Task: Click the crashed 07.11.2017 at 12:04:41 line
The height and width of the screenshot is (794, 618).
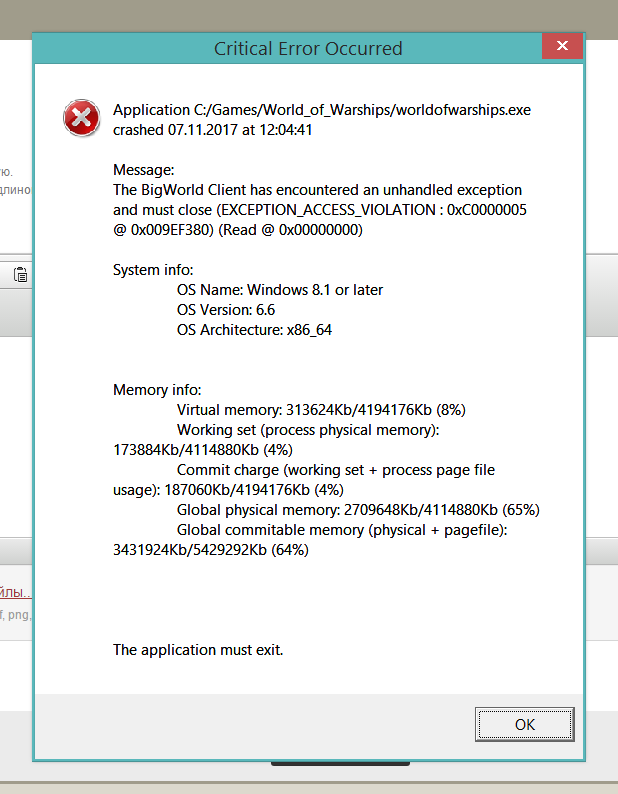Action: [x=213, y=130]
